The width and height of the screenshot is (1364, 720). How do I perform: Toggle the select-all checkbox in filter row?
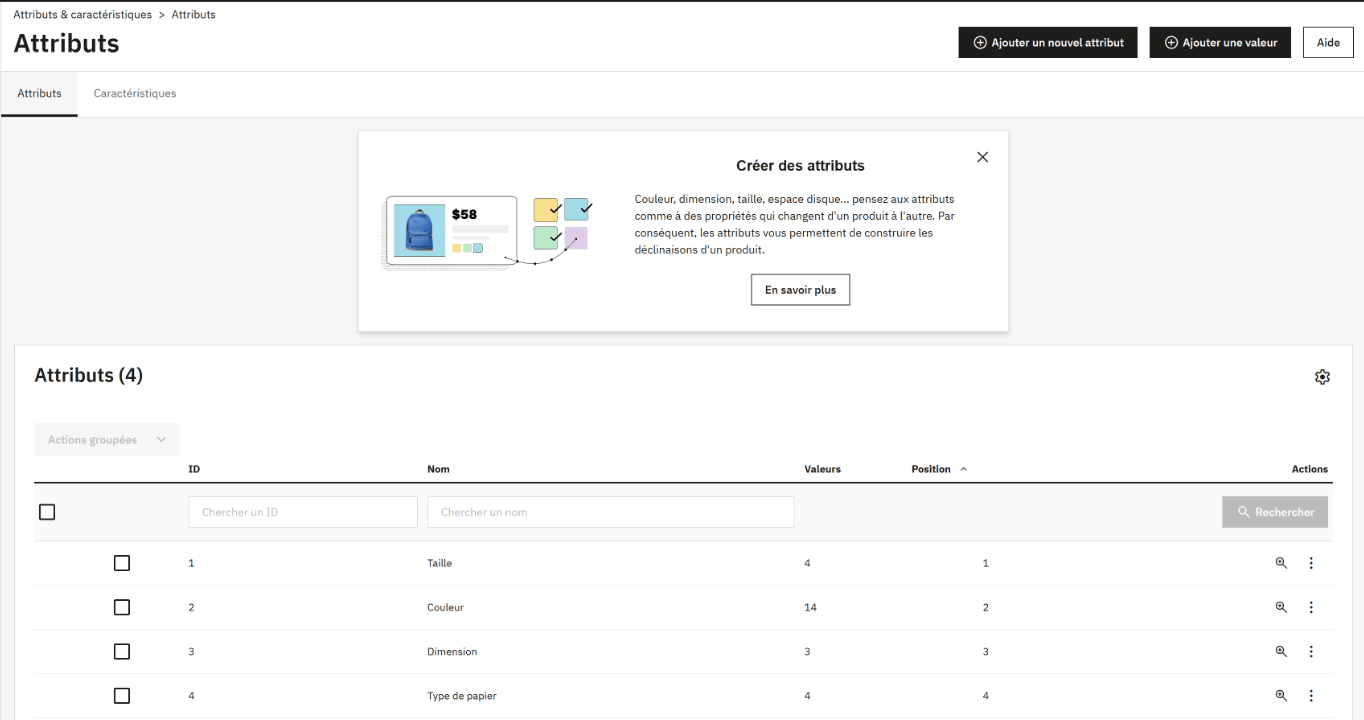[47, 512]
